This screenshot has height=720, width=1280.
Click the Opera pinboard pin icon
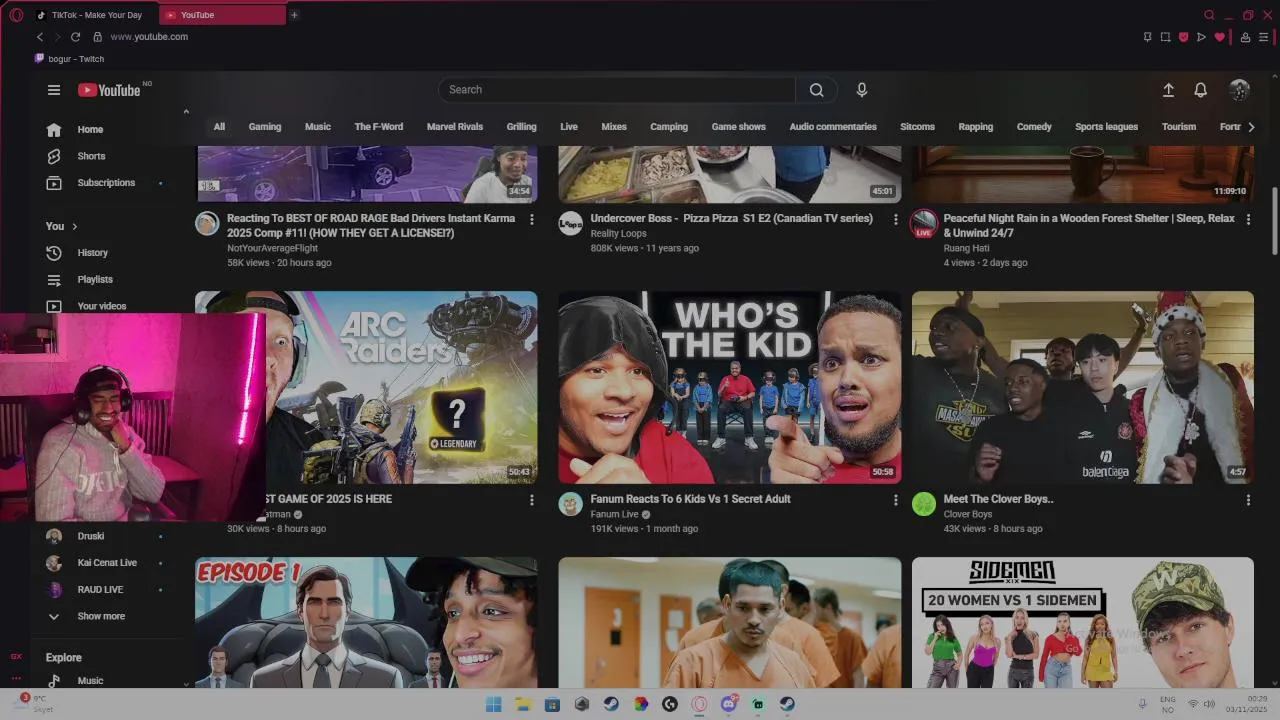coord(1147,37)
